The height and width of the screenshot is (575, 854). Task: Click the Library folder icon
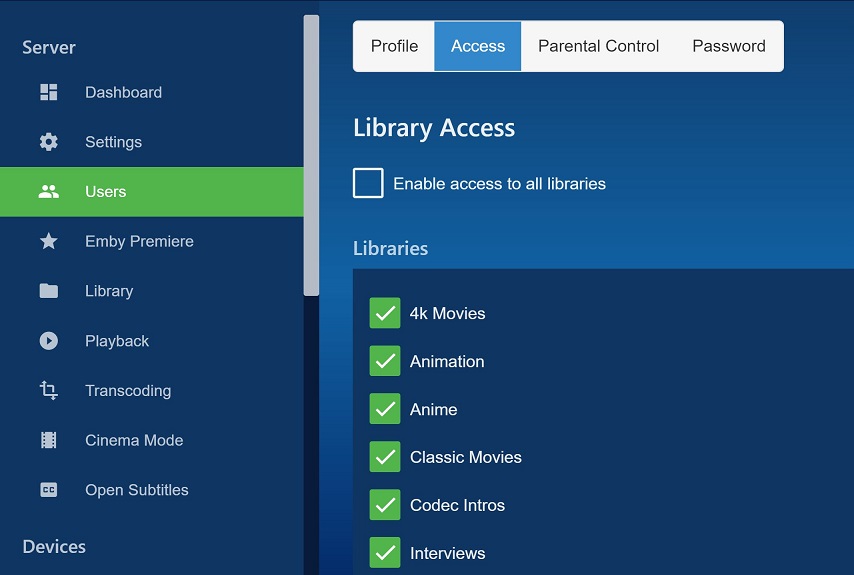click(48, 291)
